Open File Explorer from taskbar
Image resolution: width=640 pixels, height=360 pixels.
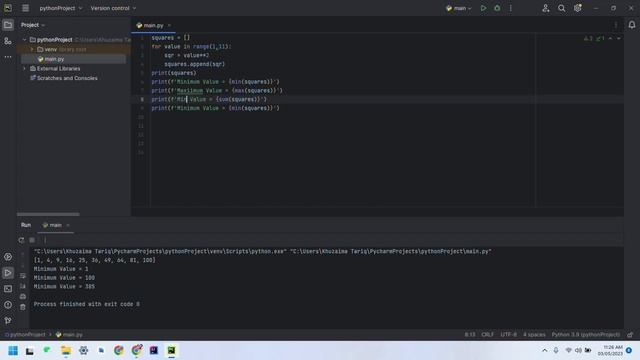[x=66, y=351]
